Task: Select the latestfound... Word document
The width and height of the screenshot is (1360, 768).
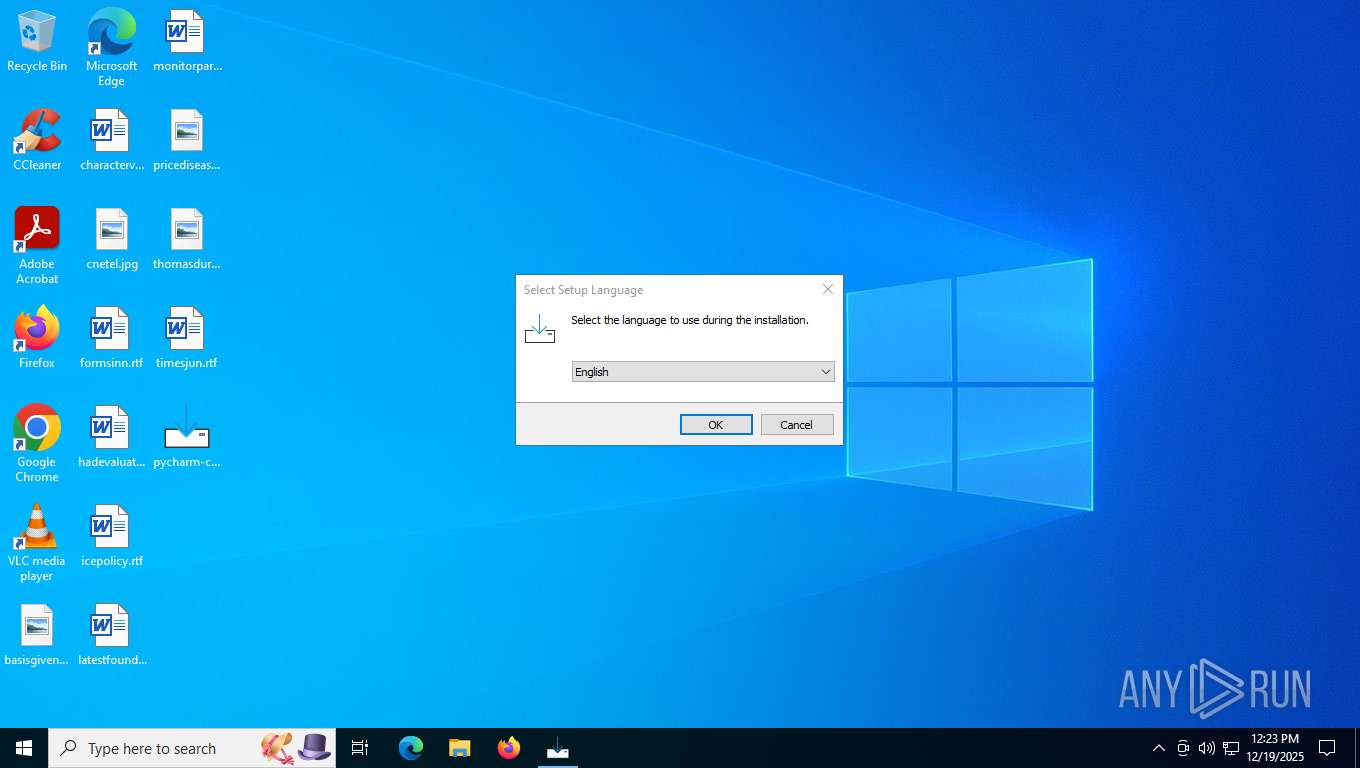Action: tap(111, 636)
